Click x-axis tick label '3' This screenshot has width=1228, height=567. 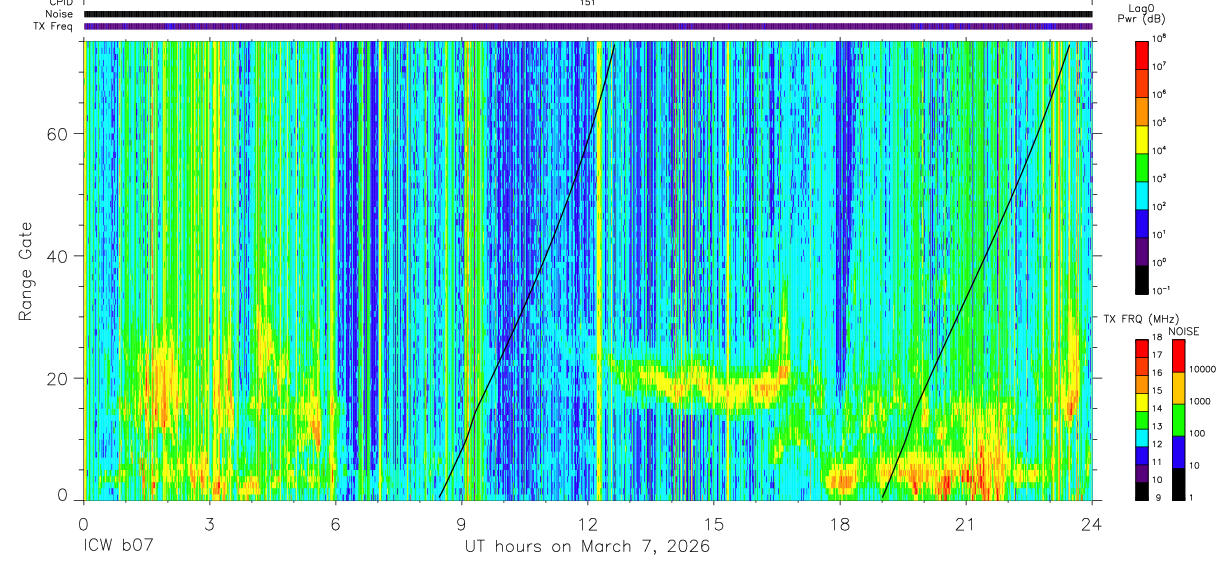click(209, 524)
